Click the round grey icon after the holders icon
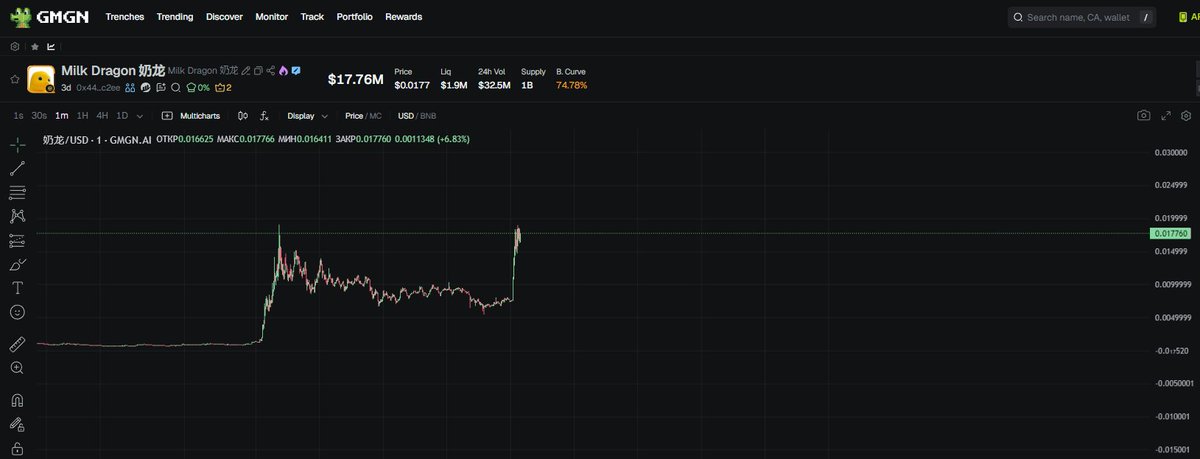The image size is (1200, 459). (x=145, y=88)
